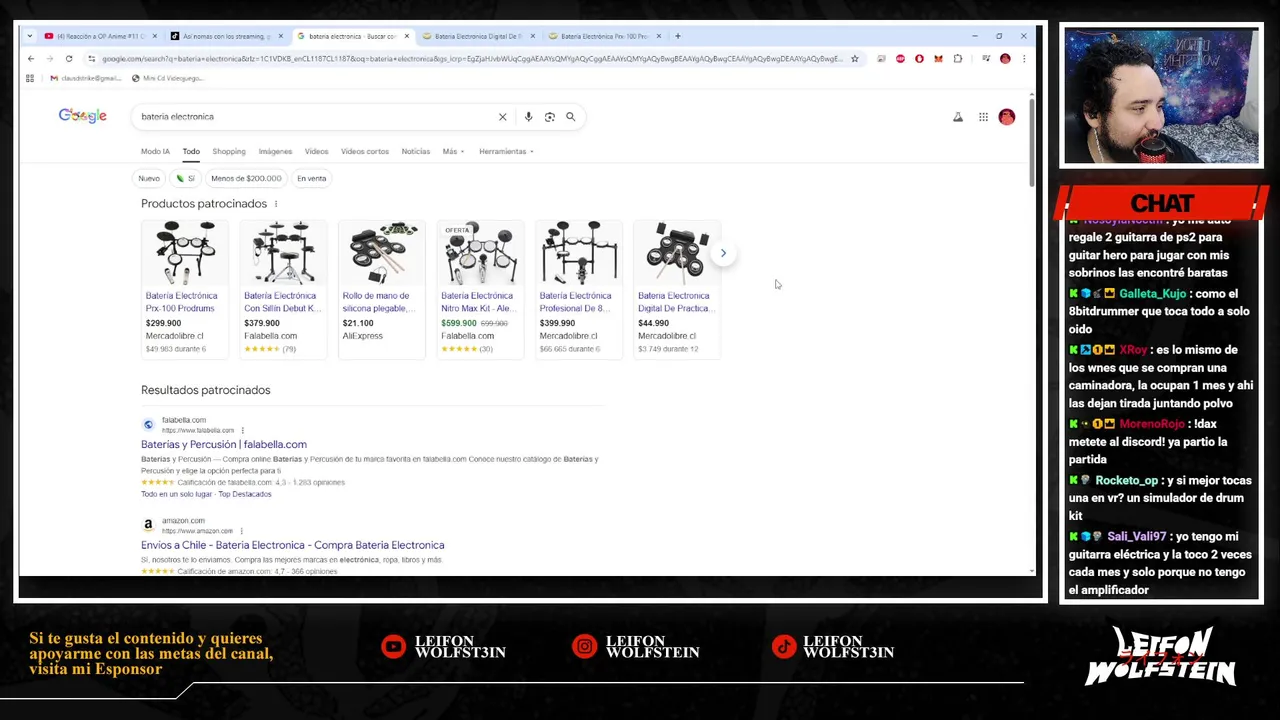
Task: Open search by image lens icon
Action: coord(549,117)
